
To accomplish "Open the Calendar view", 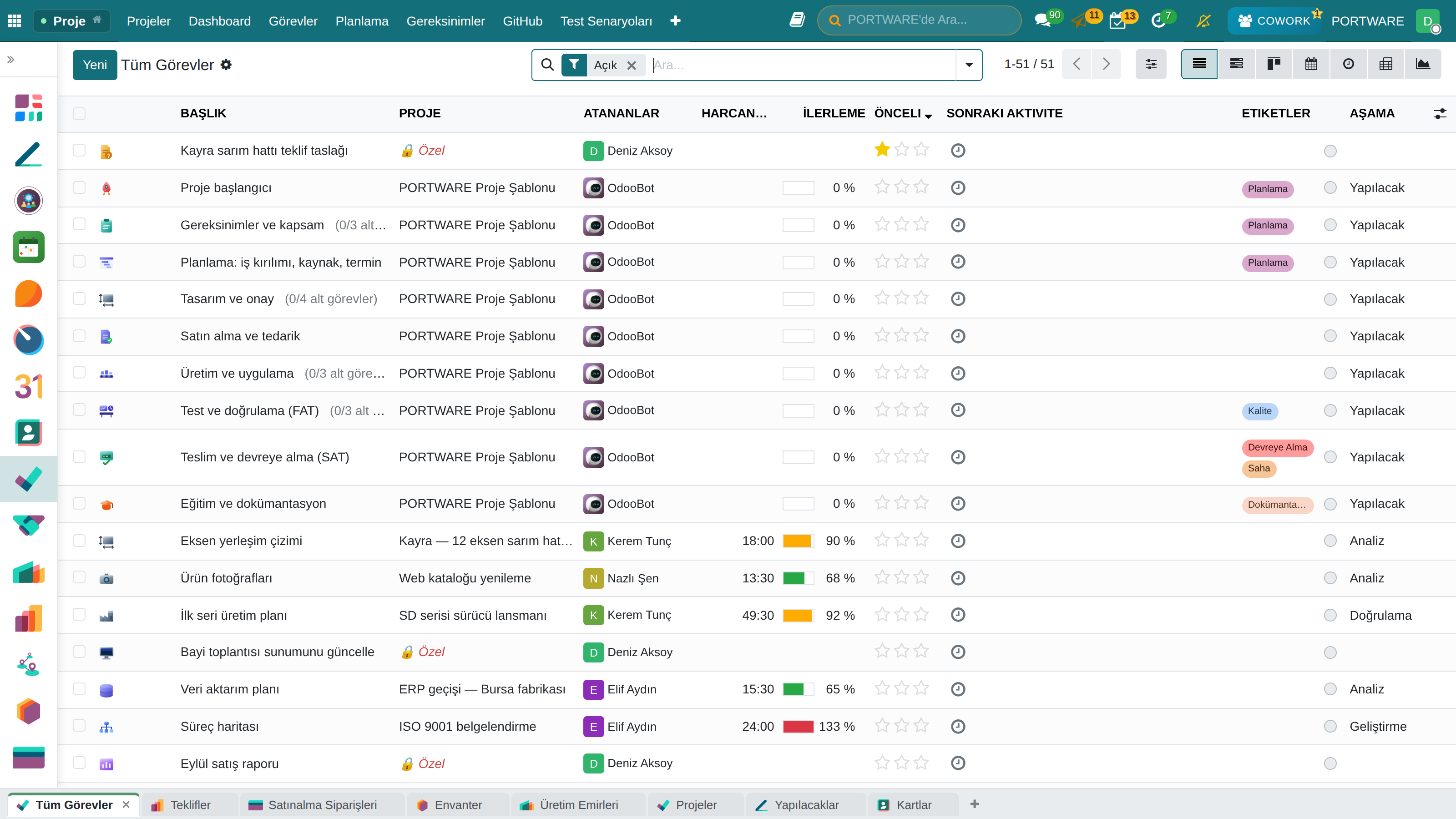I will pyautogui.click(x=1311, y=65).
